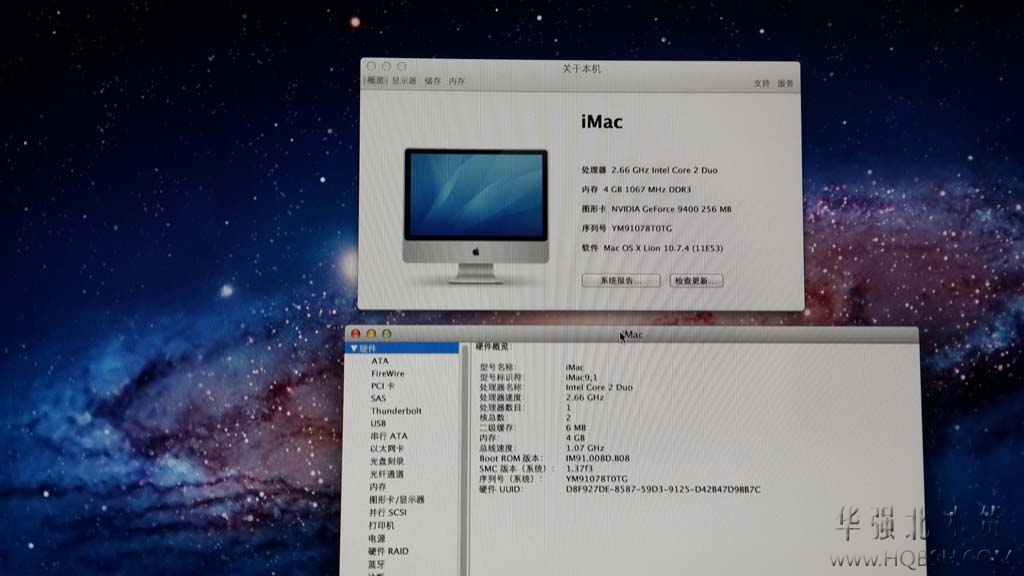Click the 处理器名称 value "Intel Core 2 Duo"

coord(599,387)
